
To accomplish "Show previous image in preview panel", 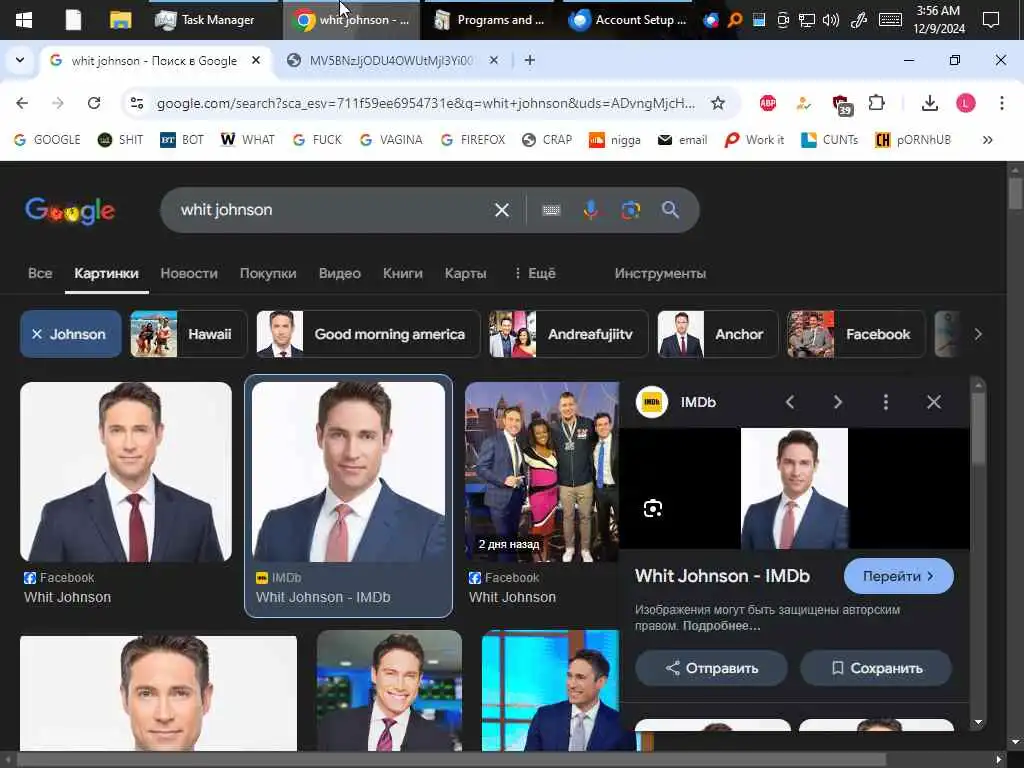I will click(x=790, y=402).
